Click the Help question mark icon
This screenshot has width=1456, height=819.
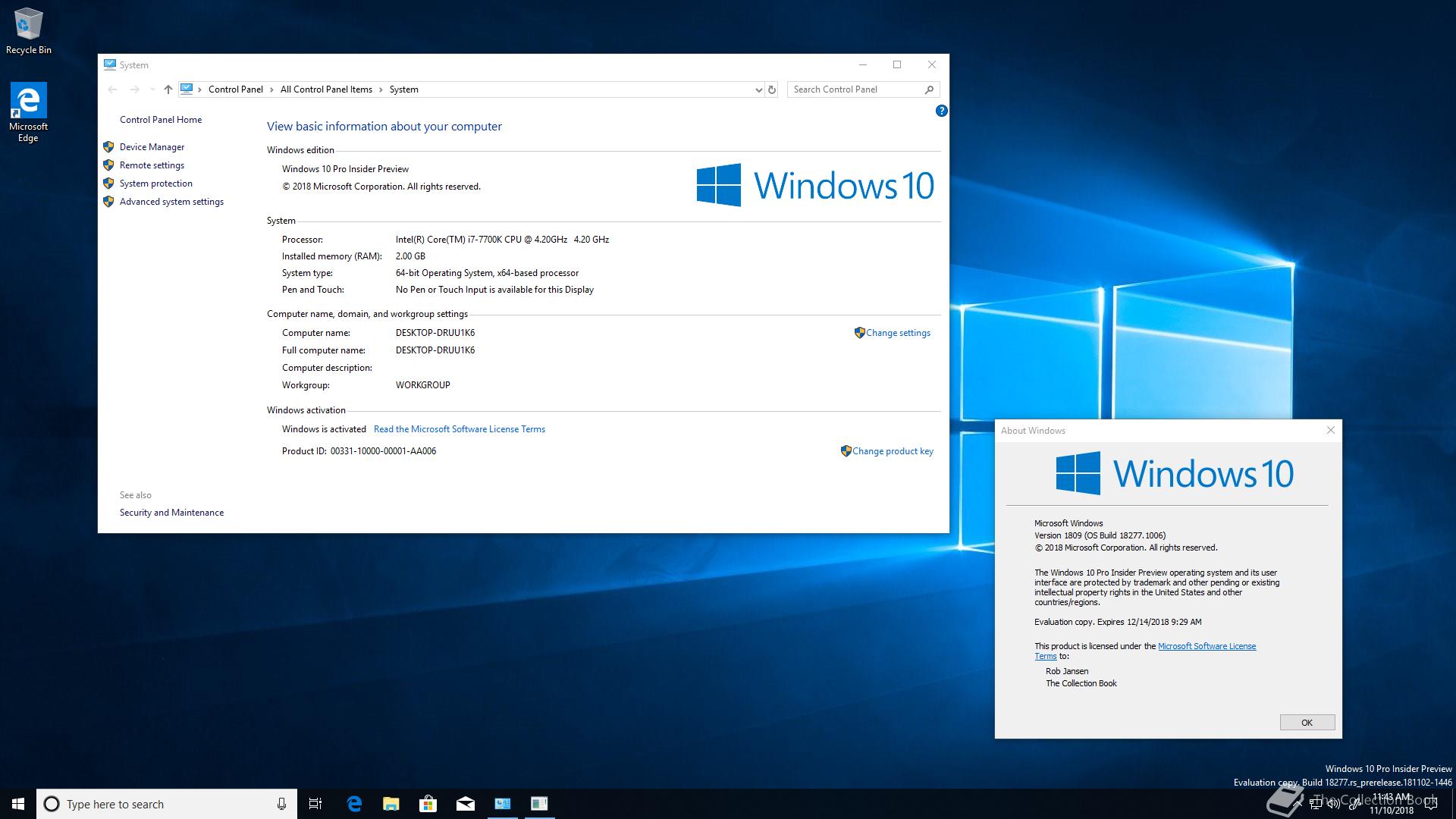coord(941,111)
